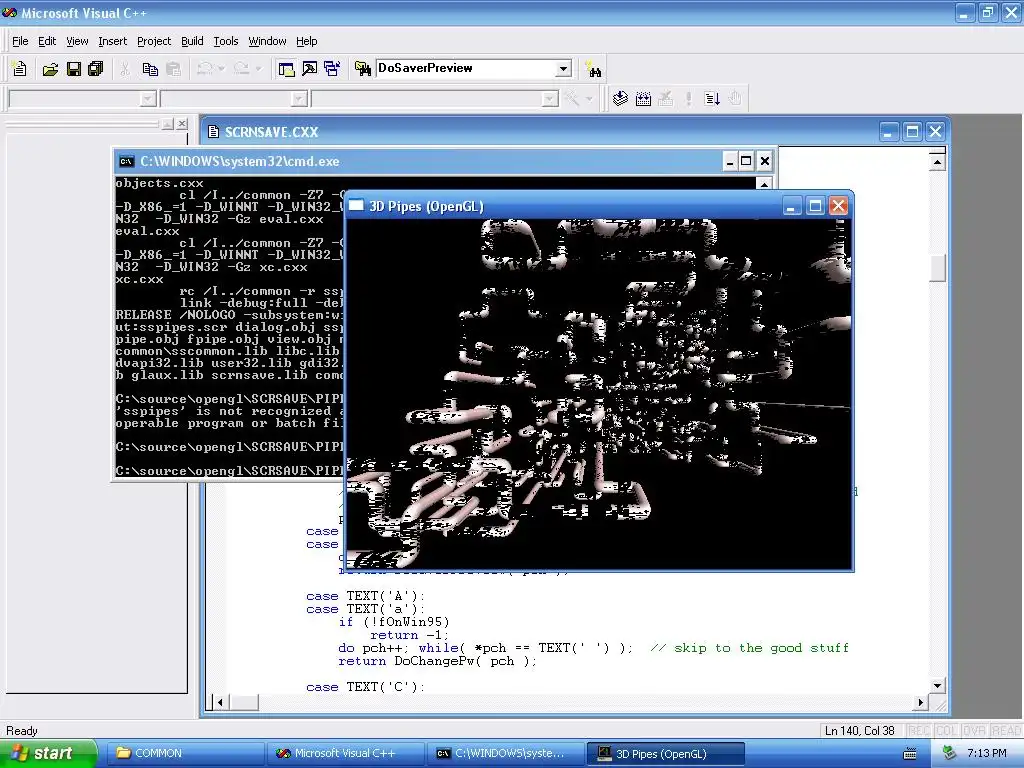Click left arrow of editor horizontal scrollbar
This screenshot has width=1024, height=768.
(x=220, y=702)
